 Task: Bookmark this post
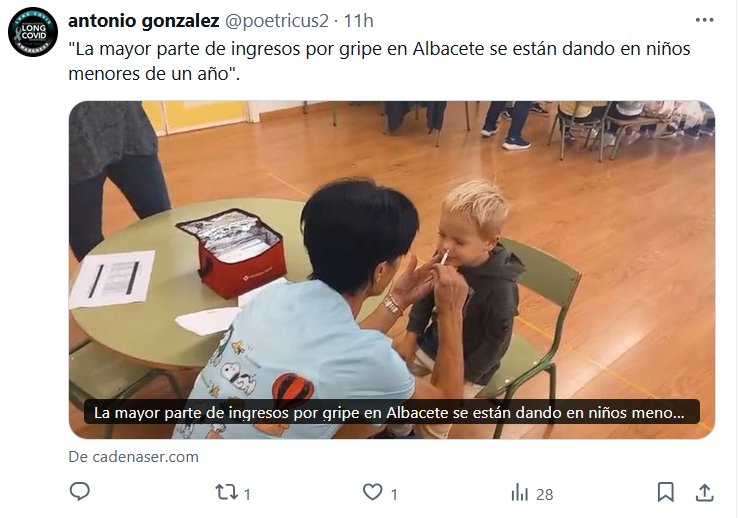click(x=666, y=492)
